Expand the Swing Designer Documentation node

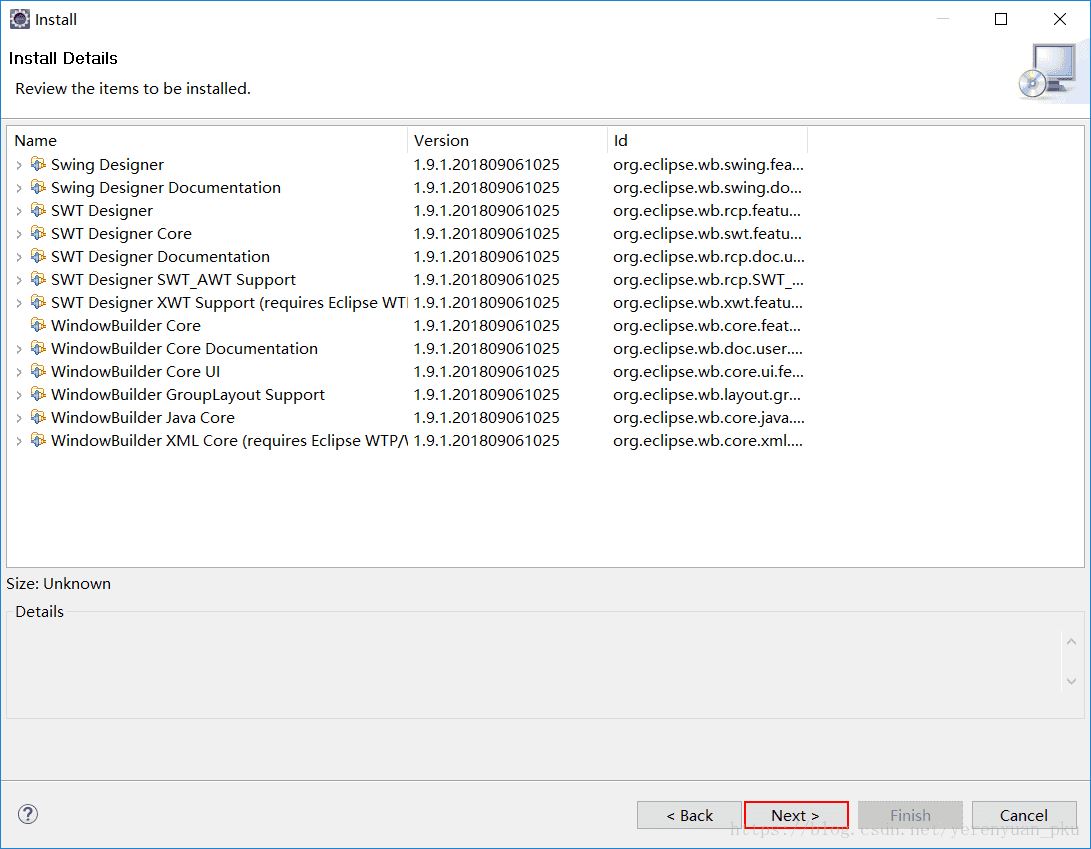(x=19, y=188)
